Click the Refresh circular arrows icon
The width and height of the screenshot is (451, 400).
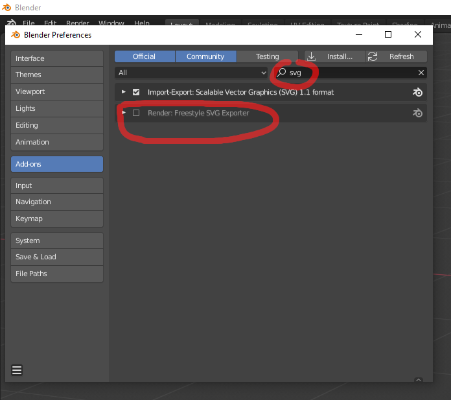coord(372,56)
